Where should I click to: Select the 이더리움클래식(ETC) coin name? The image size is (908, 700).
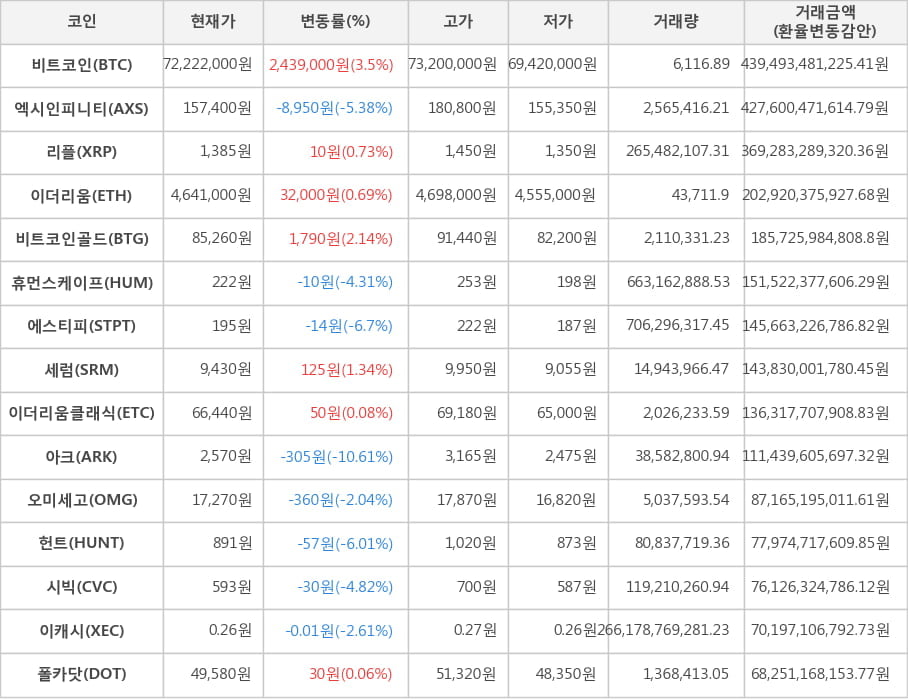[82, 413]
